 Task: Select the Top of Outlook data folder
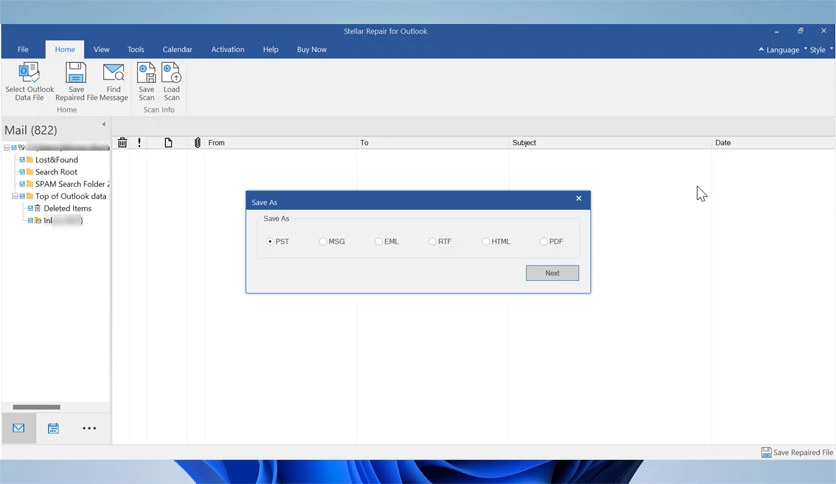[70, 196]
